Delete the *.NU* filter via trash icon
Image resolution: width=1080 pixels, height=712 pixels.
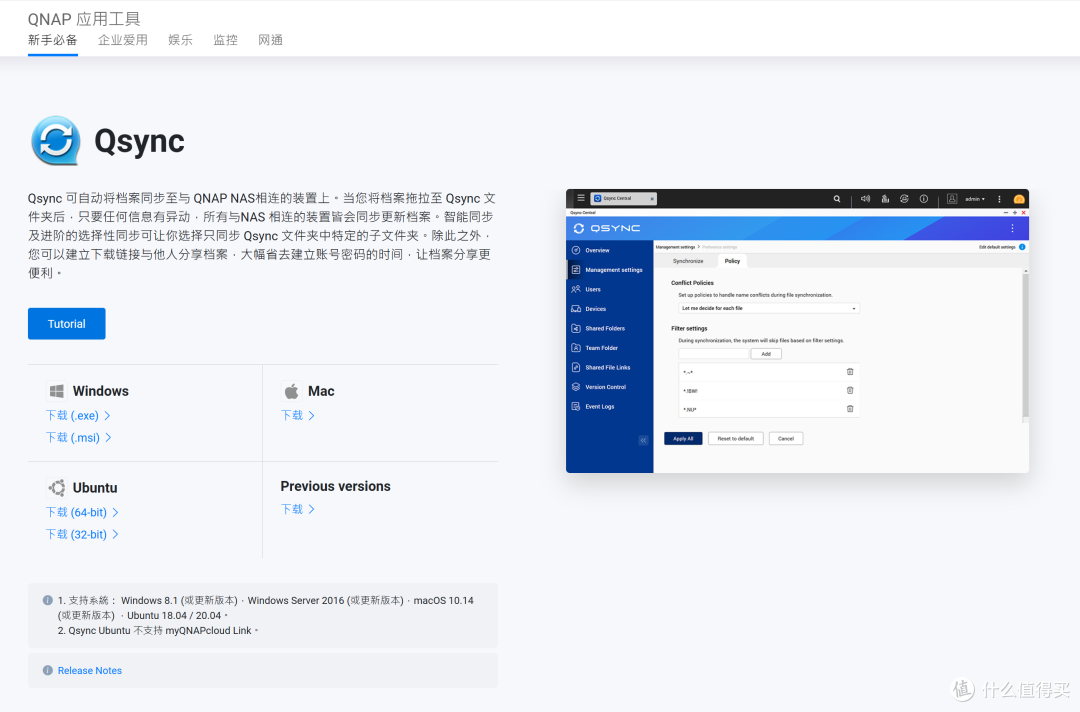(x=850, y=408)
